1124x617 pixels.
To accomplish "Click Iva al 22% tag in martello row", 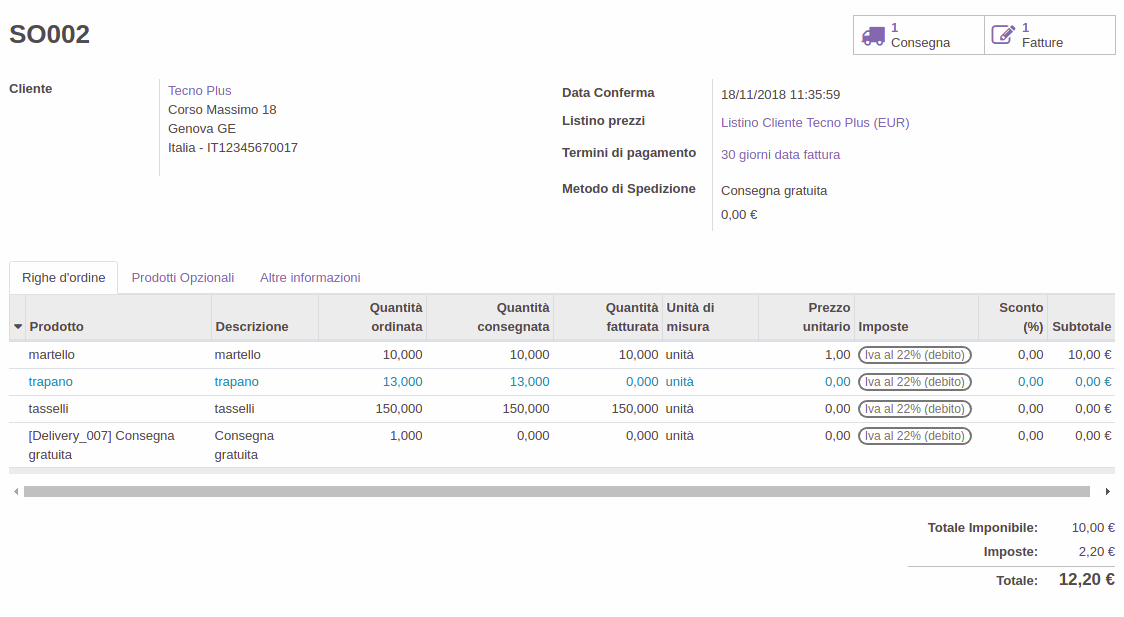I will coord(915,355).
